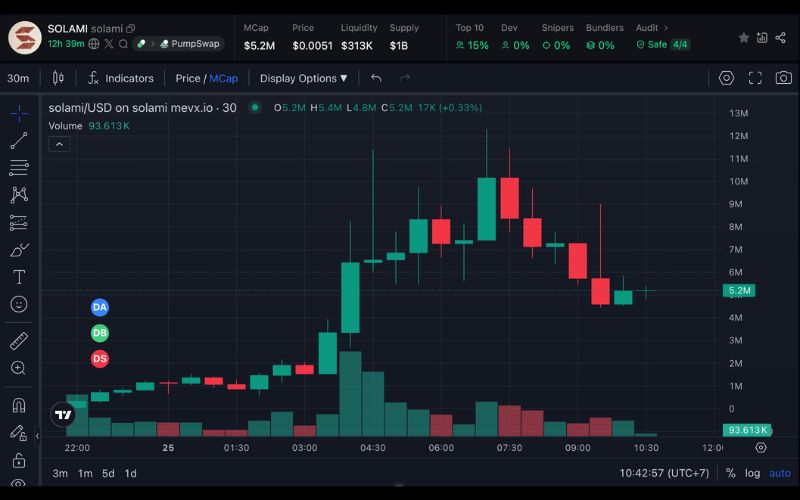The height and width of the screenshot is (500, 800).
Task: Enter fullscreen chart mode
Action: click(x=755, y=78)
